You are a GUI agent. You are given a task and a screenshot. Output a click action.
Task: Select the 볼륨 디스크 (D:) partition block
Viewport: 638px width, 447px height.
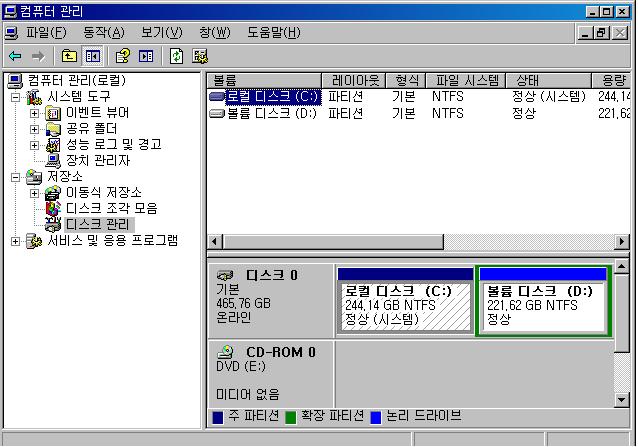point(543,301)
